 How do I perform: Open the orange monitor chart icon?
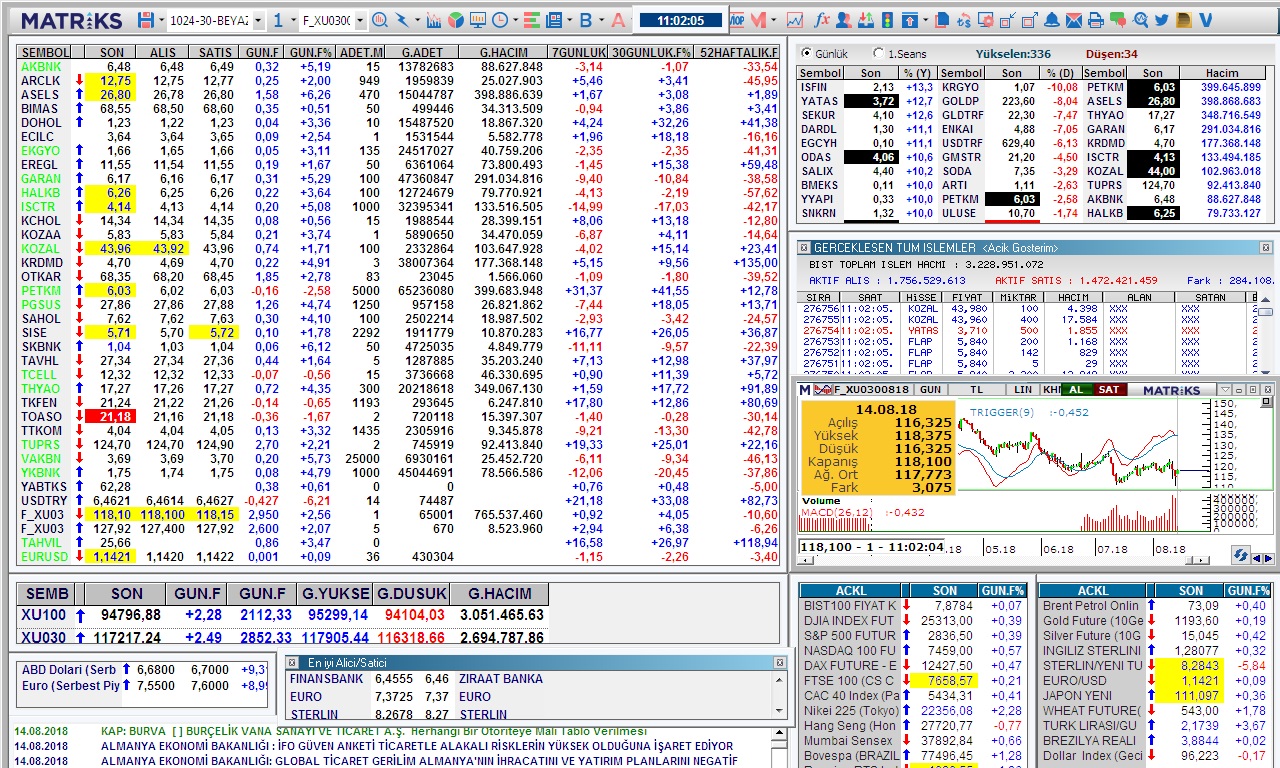point(478,20)
